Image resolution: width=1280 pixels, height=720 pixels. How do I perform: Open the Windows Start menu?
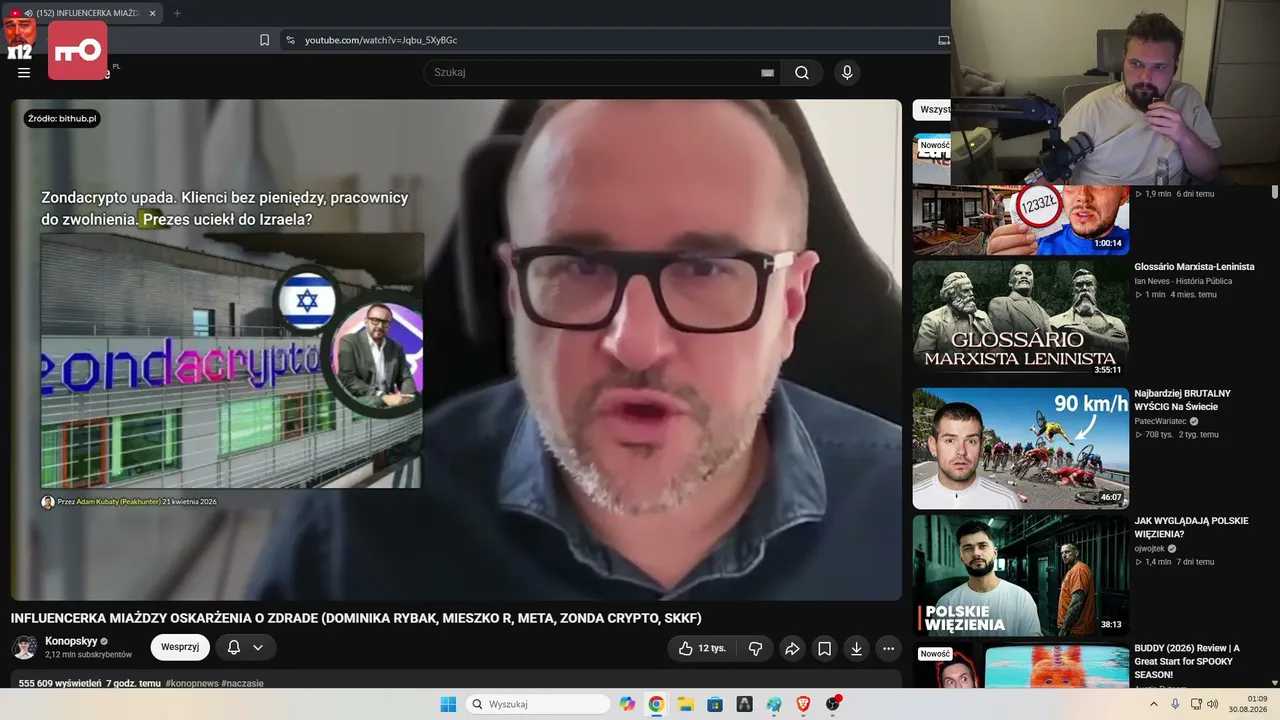pyautogui.click(x=448, y=704)
